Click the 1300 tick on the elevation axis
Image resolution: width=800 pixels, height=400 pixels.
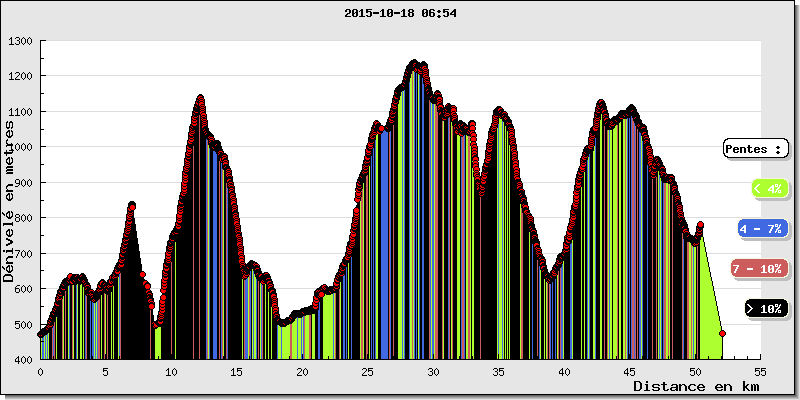tap(21, 41)
